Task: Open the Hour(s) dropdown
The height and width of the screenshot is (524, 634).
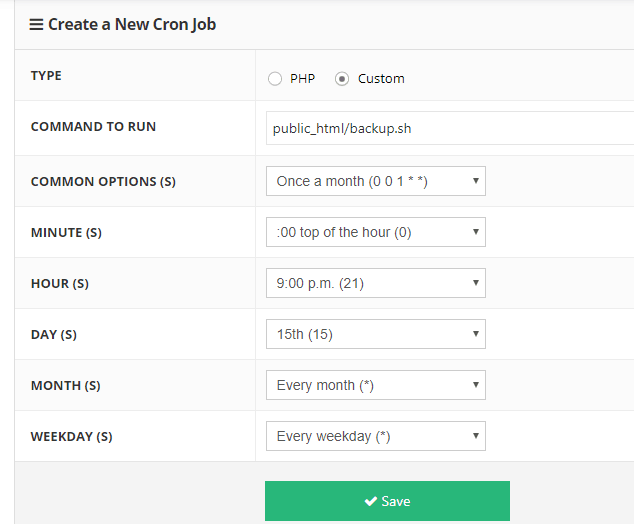Action: tap(375, 283)
